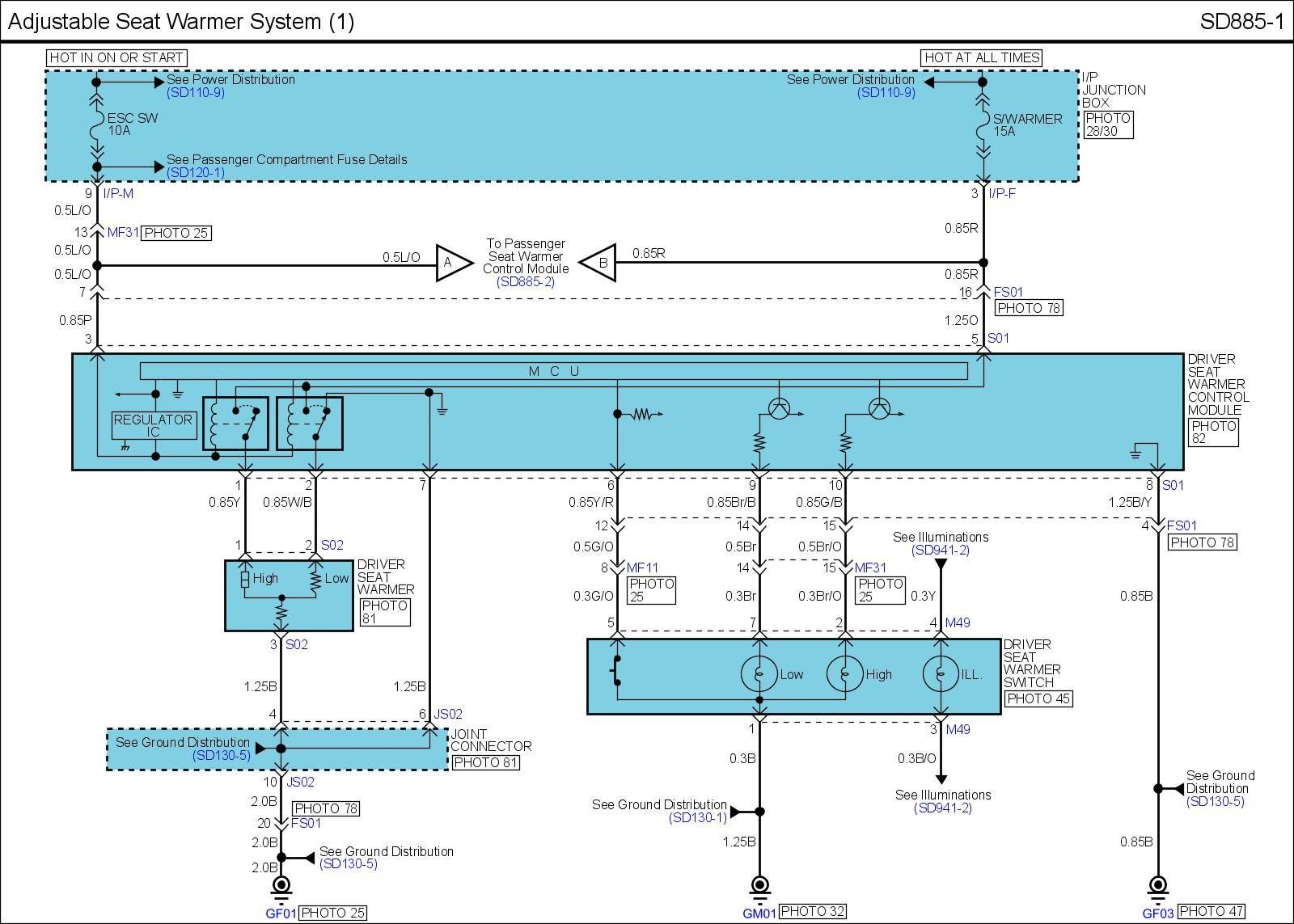Click the High indicator lamp in seat warmer switch
The image size is (1294, 924).
(x=844, y=673)
